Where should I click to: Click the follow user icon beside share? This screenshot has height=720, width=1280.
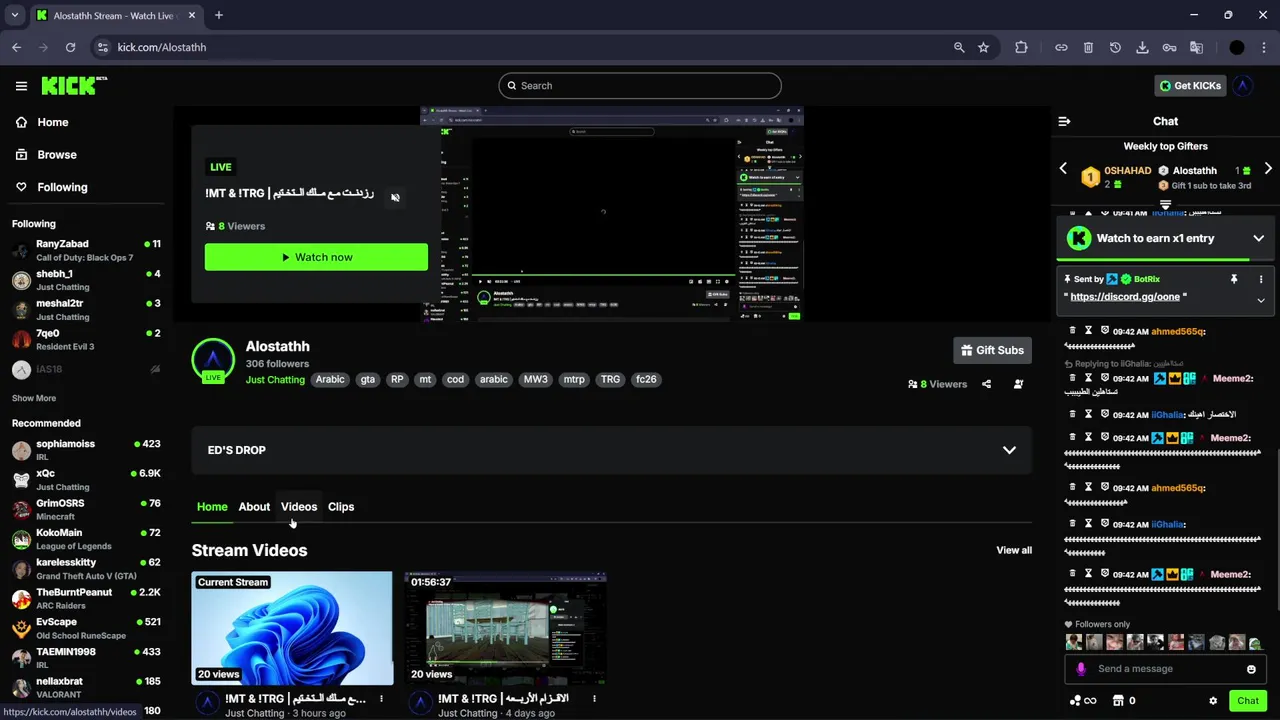pos(1018,384)
